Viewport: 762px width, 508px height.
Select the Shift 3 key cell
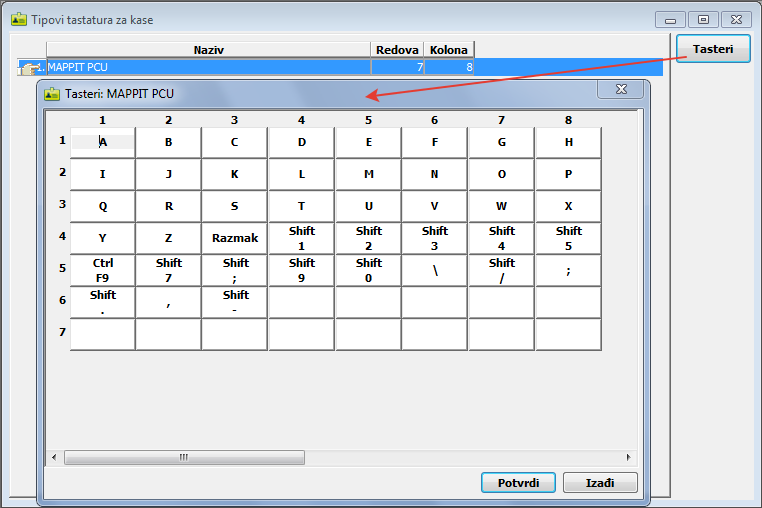coord(434,238)
